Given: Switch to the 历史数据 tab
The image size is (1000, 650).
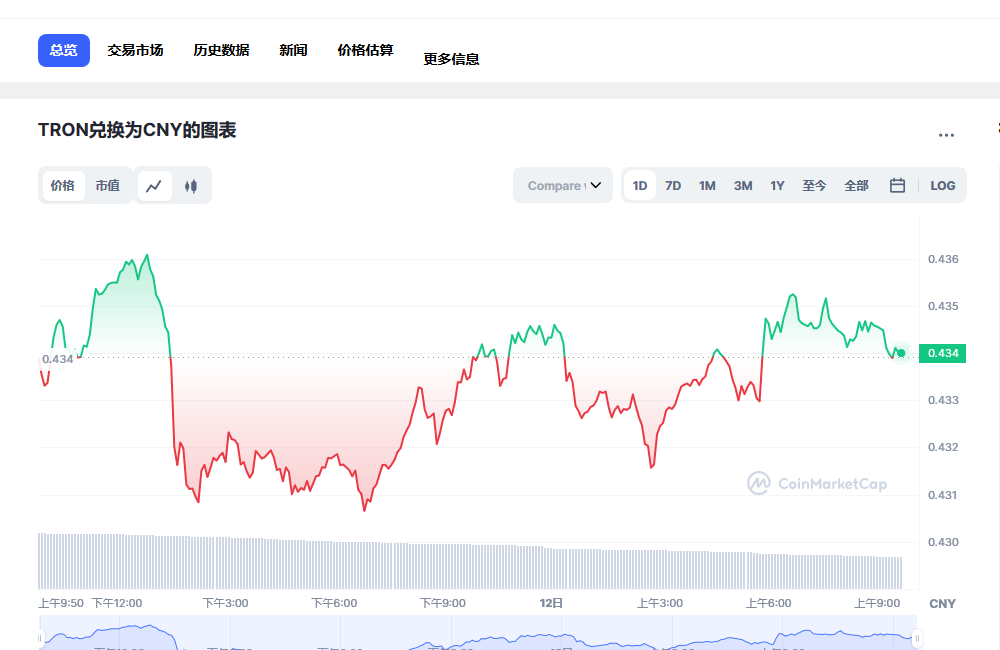Looking at the screenshot, I should 221,50.
